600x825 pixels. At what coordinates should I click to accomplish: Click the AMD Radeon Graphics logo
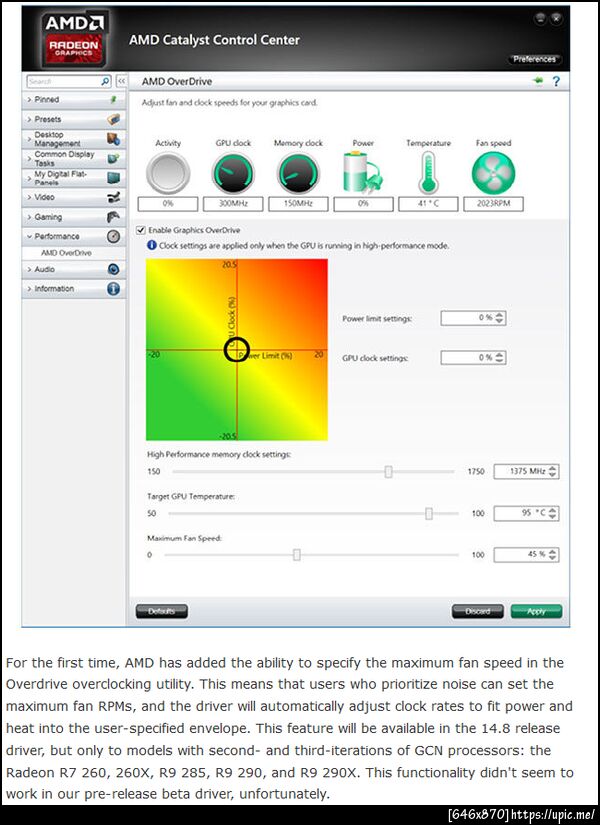(73, 38)
